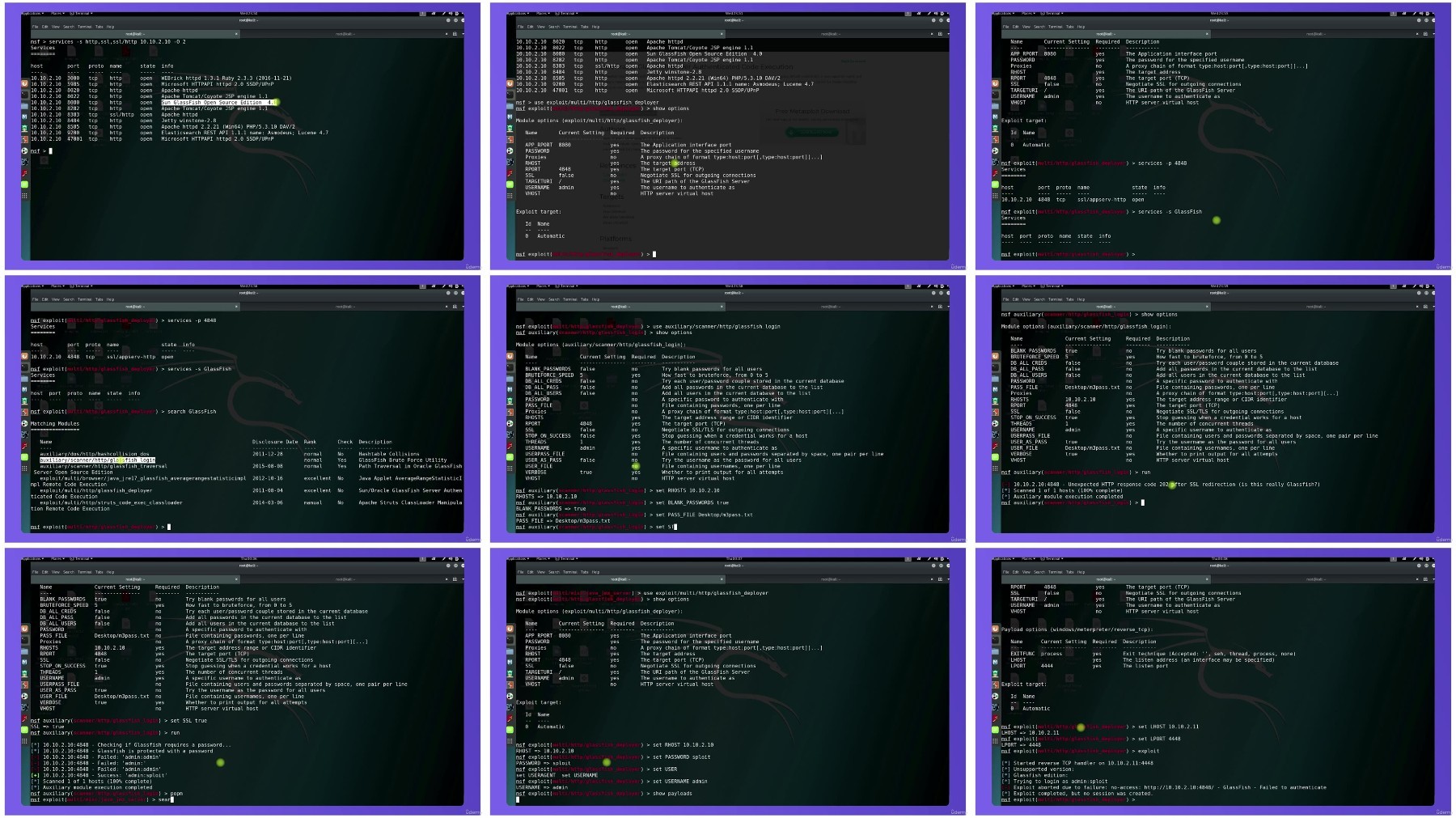
Task: Click the orange Firefox dock icon in services -S http frame
Action: (25, 83)
